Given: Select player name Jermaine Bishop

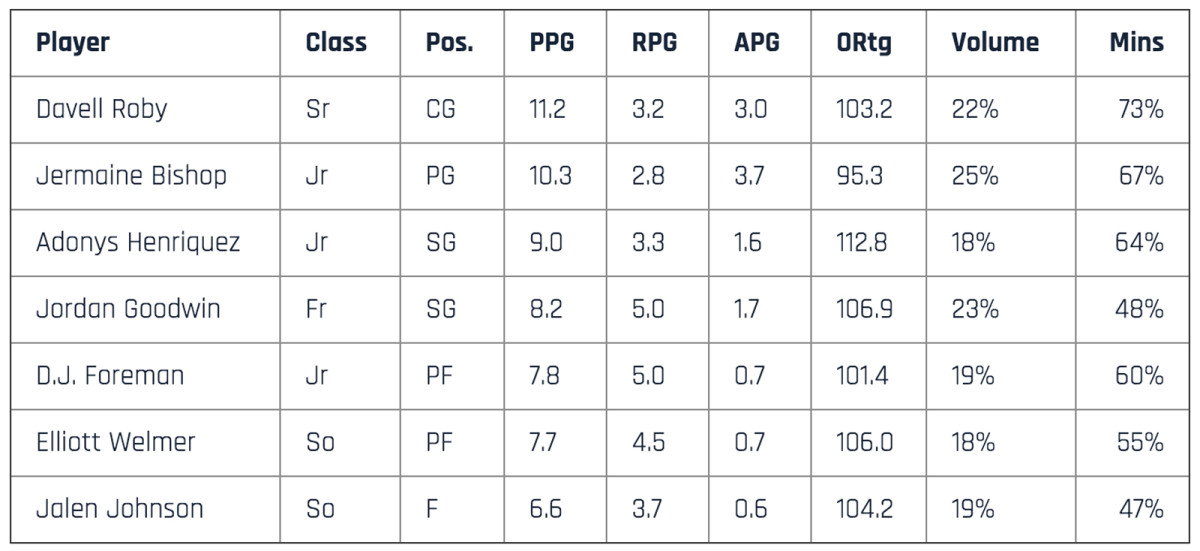Looking at the screenshot, I should click(x=131, y=176).
